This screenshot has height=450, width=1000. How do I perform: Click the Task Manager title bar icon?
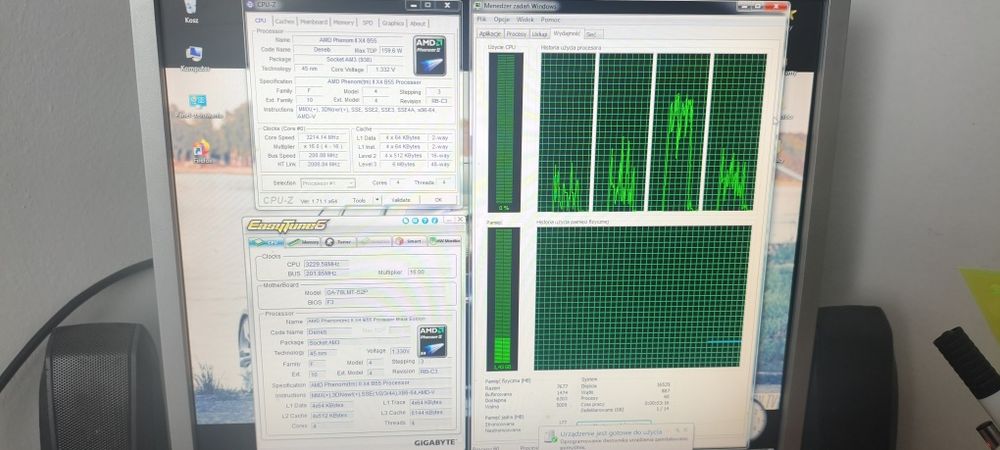click(479, 6)
